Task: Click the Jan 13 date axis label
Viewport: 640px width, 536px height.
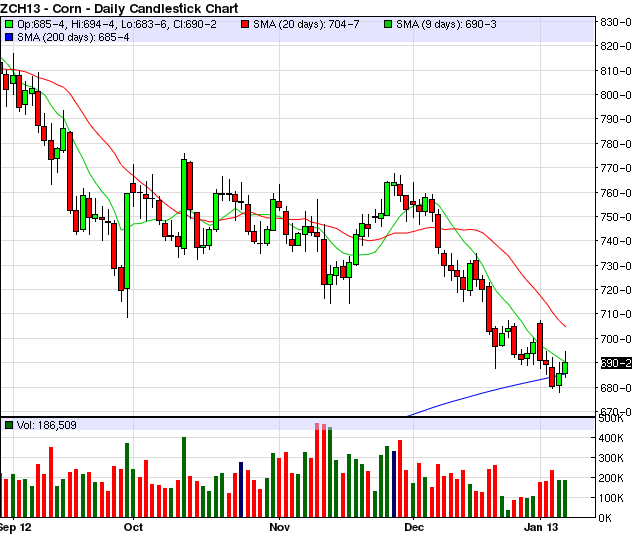Action: click(541, 527)
